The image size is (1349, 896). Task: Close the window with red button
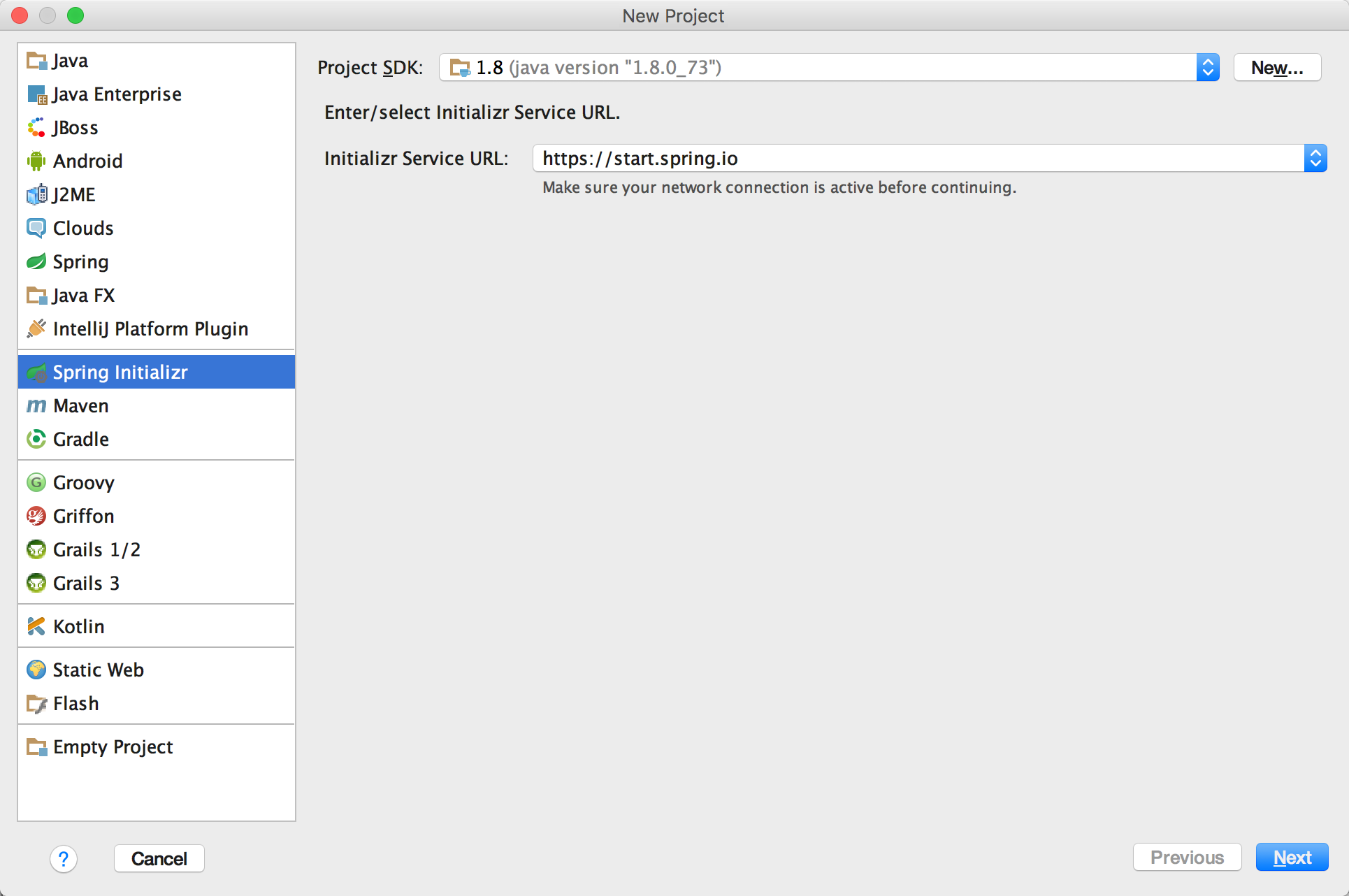(20, 15)
